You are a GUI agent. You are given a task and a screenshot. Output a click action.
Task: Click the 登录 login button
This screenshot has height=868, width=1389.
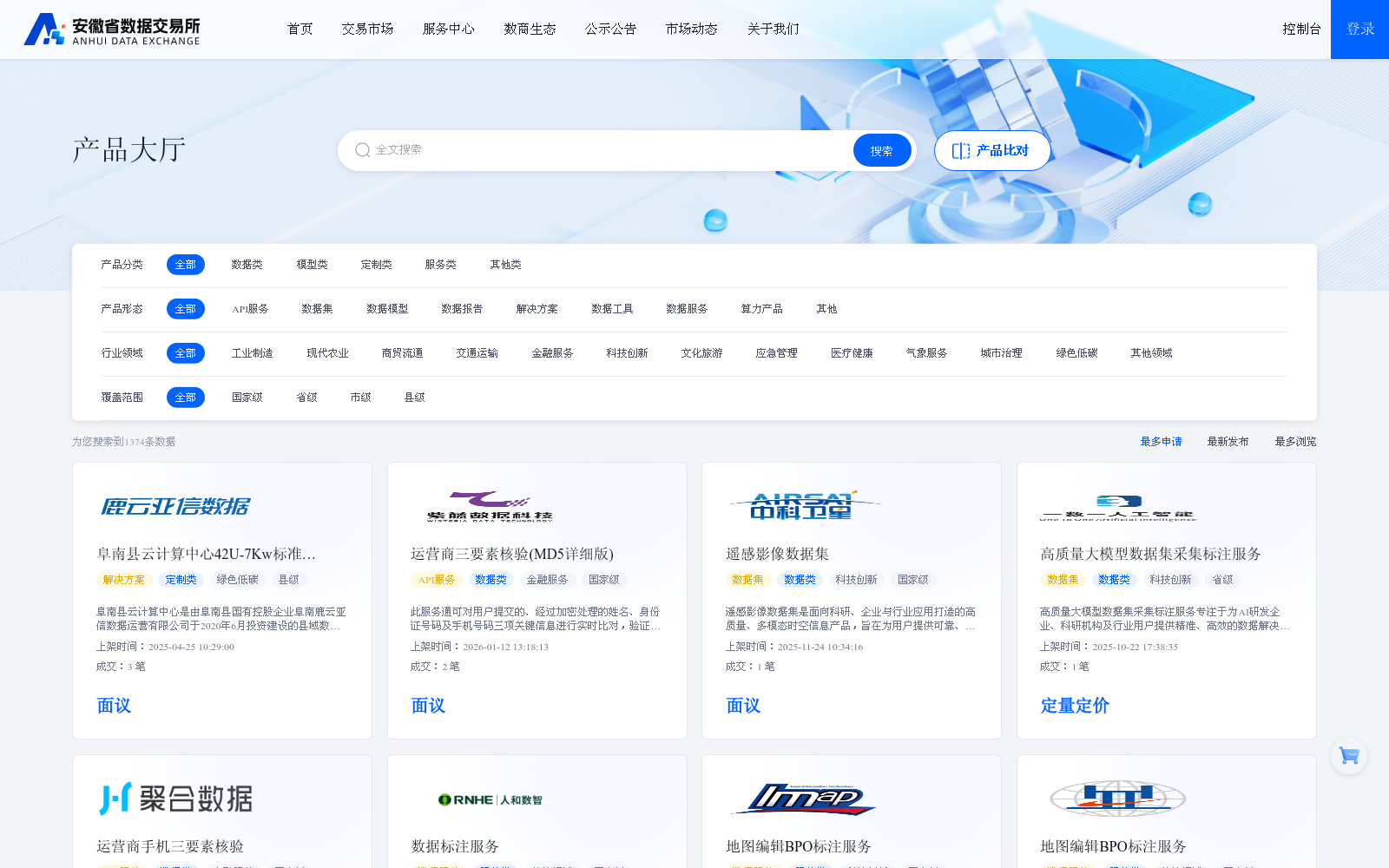tap(1359, 30)
